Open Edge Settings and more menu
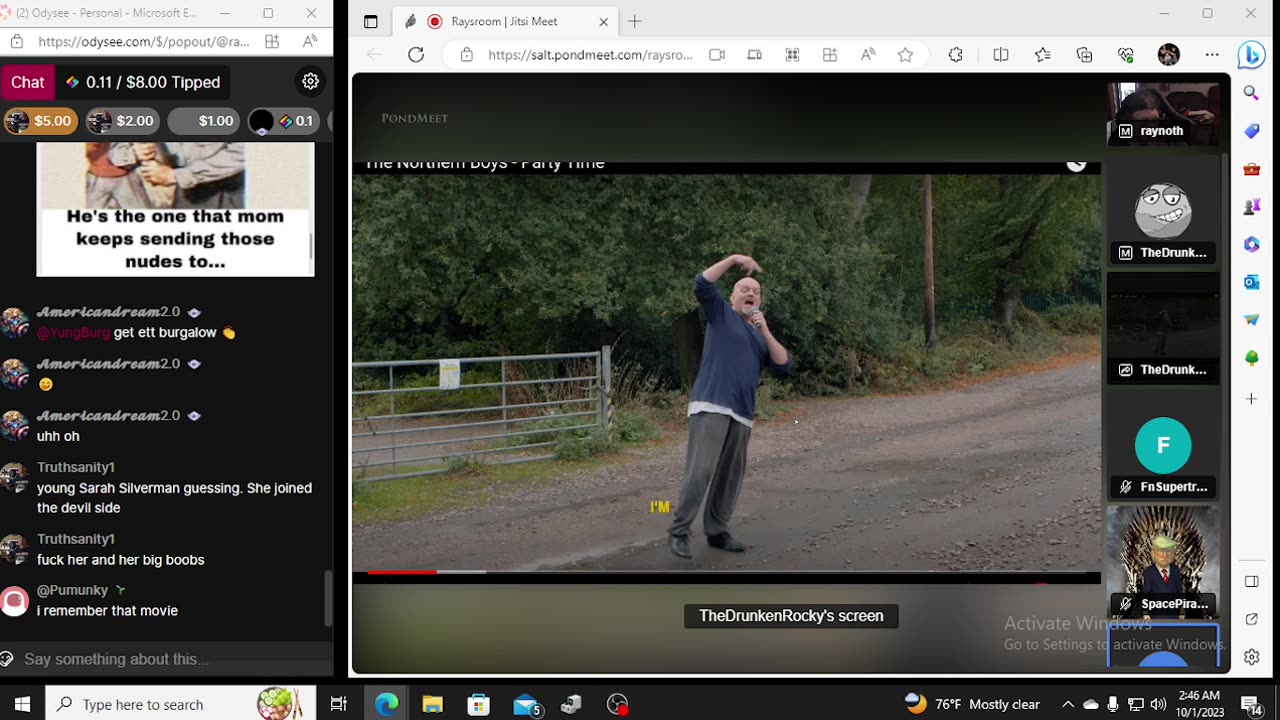This screenshot has width=1280, height=720. click(x=1212, y=55)
